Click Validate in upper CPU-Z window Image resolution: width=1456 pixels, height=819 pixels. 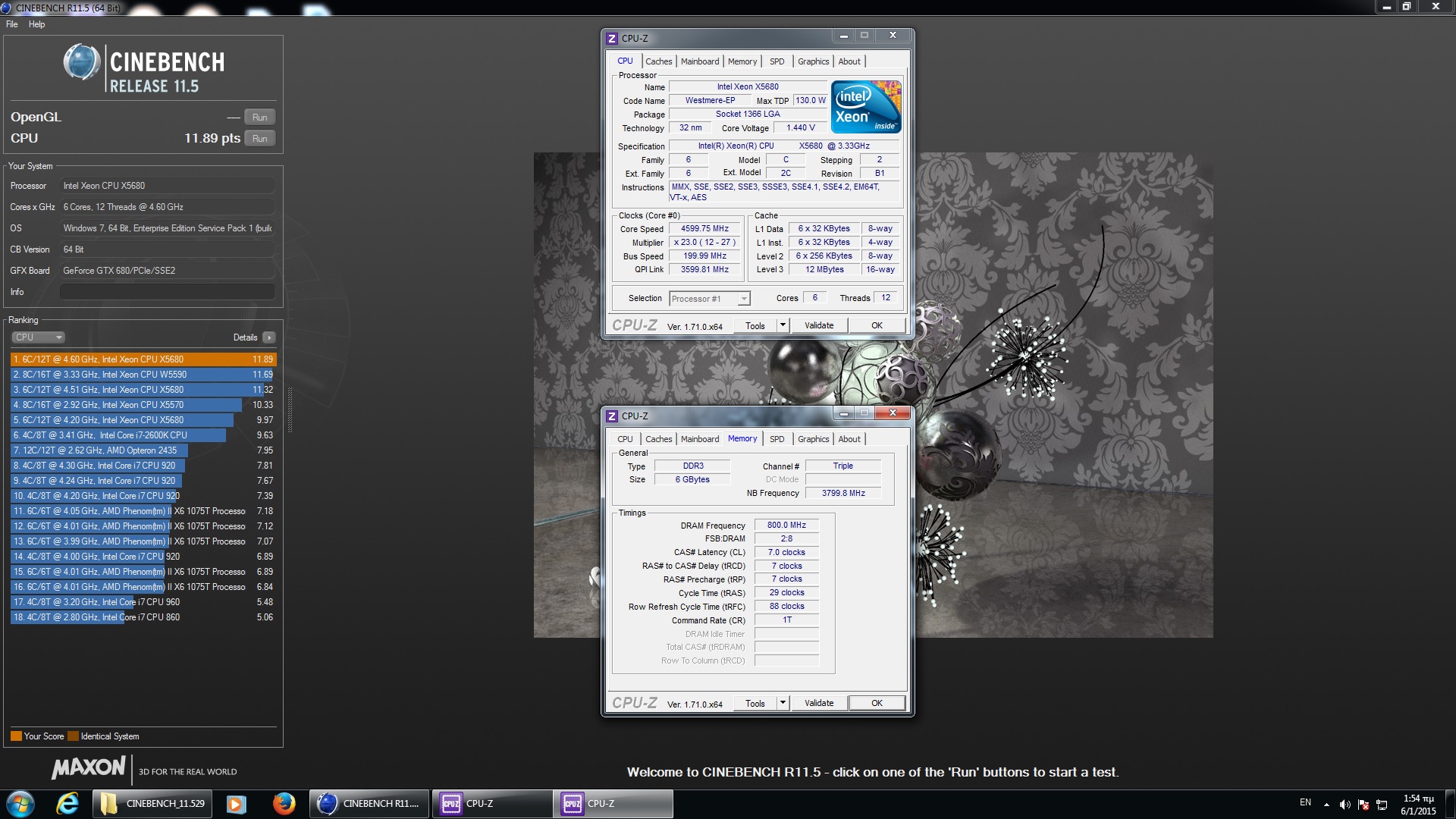(819, 326)
